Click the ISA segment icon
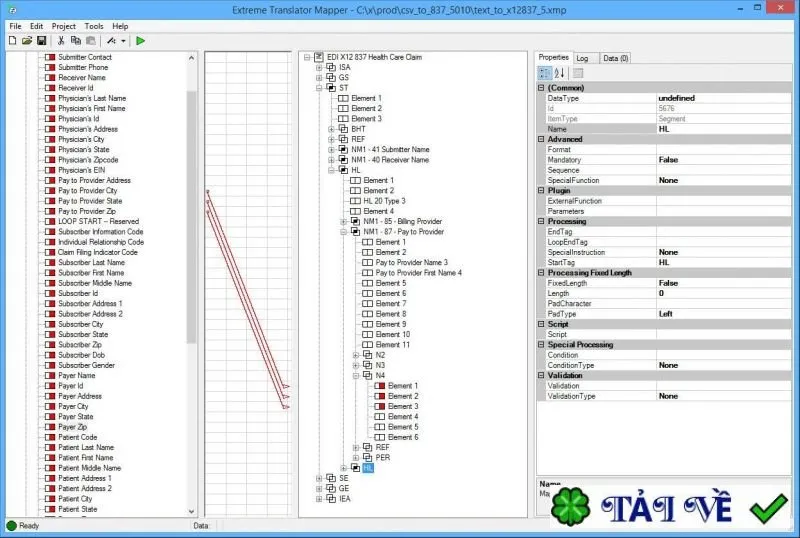Screen dimensions: 800x538 [x=331, y=67]
